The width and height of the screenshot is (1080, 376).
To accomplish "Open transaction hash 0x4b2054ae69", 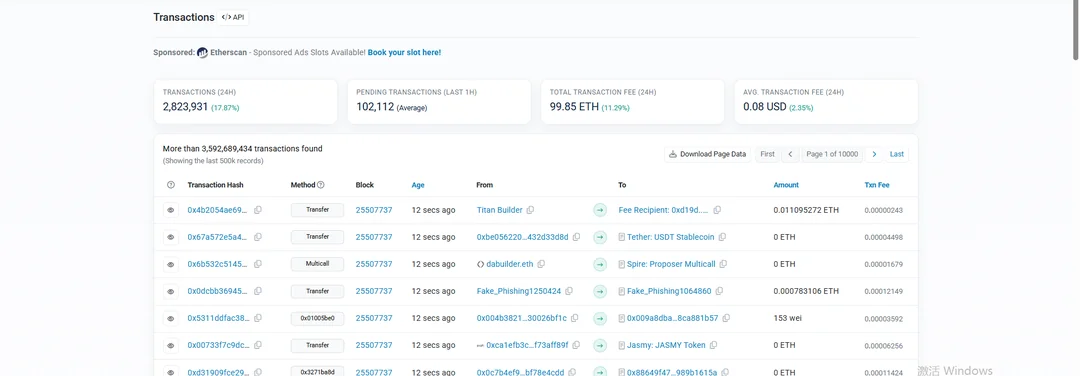I will tap(218, 210).
